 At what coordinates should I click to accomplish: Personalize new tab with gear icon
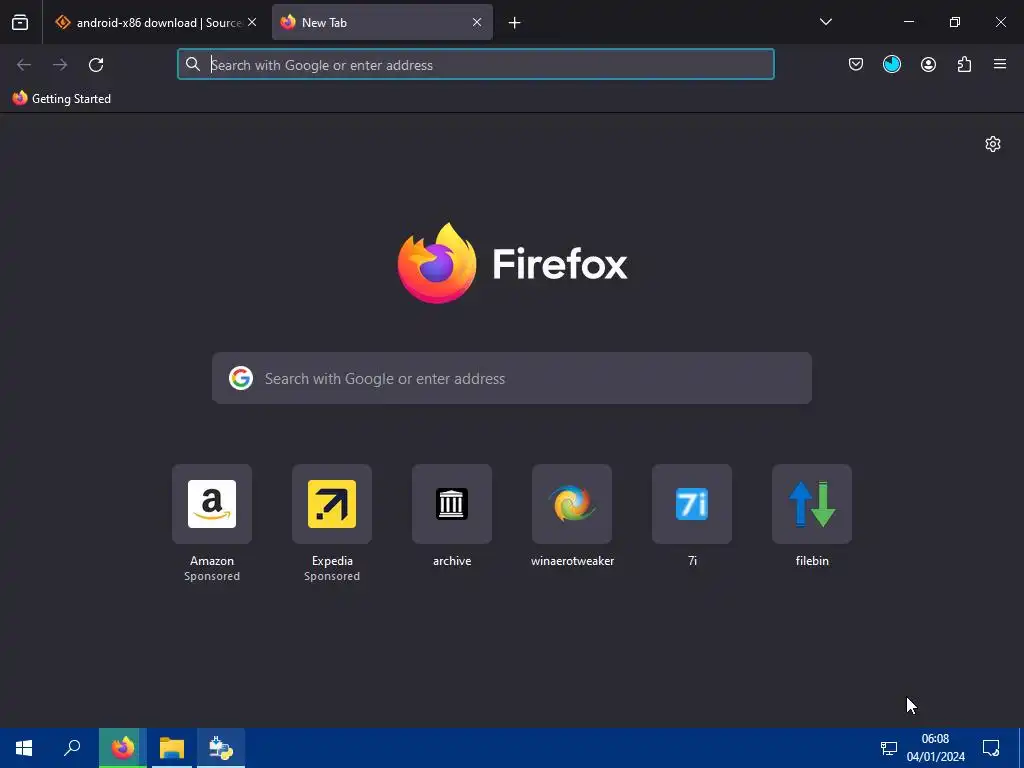tap(993, 144)
